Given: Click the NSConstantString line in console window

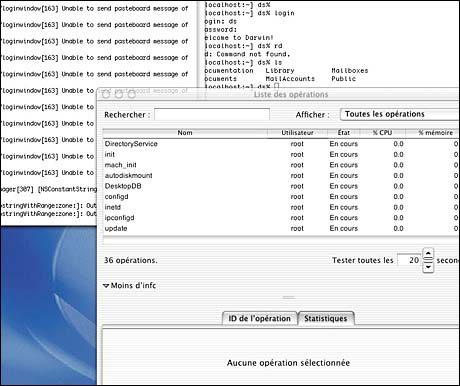Looking at the screenshot, I should click(x=48, y=189).
